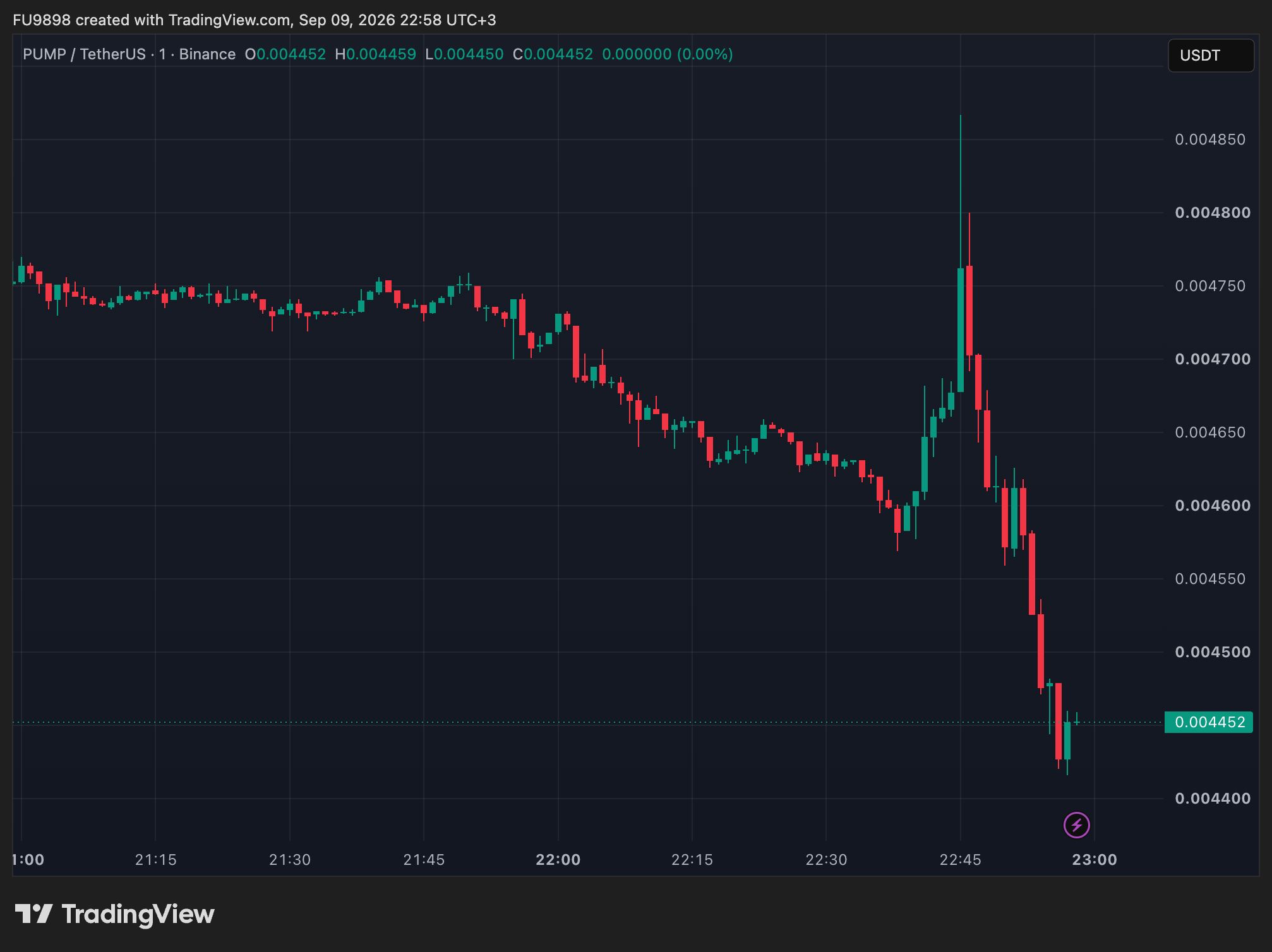Click the Binance exchange label in the legend
Image resolution: width=1272 pixels, height=952 pixels.
(x=207, y=54)
